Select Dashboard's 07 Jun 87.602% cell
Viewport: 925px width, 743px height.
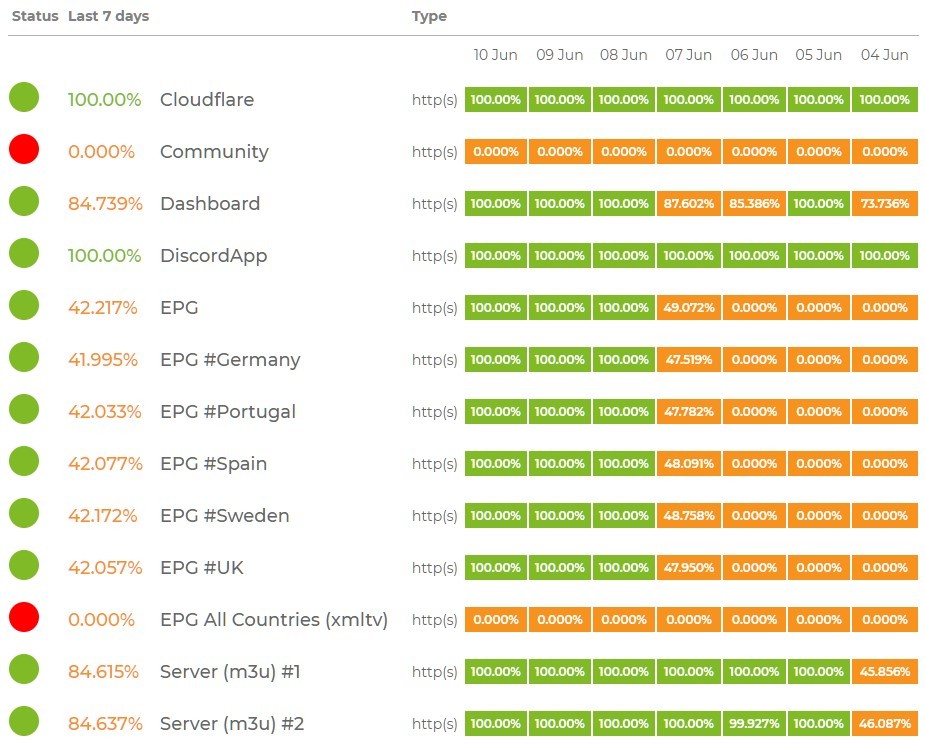point(688,204)
